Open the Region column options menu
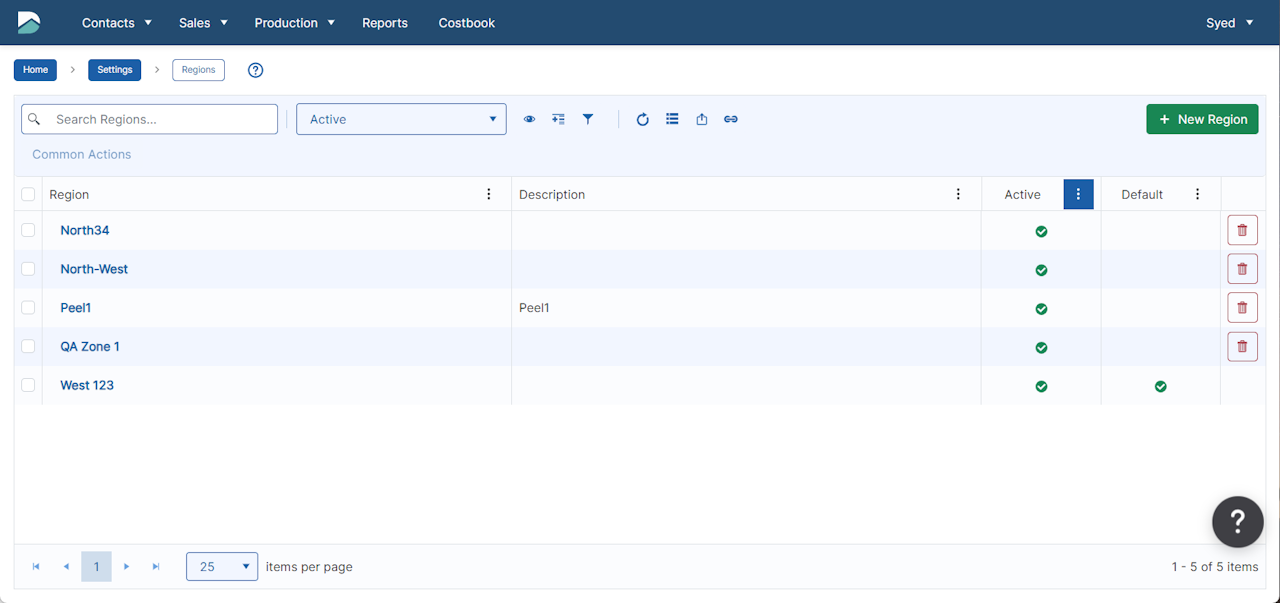 point(489,194)
